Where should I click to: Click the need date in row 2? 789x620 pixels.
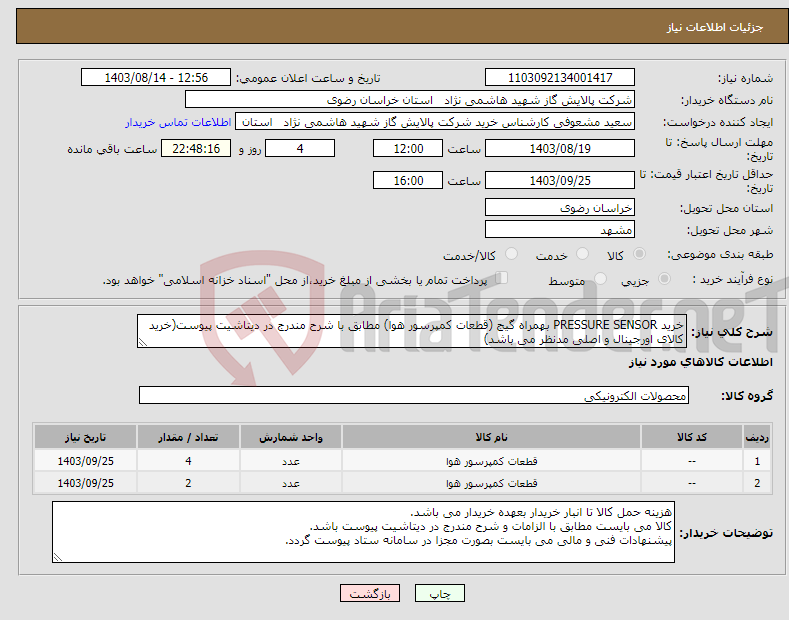click(86, 483)
